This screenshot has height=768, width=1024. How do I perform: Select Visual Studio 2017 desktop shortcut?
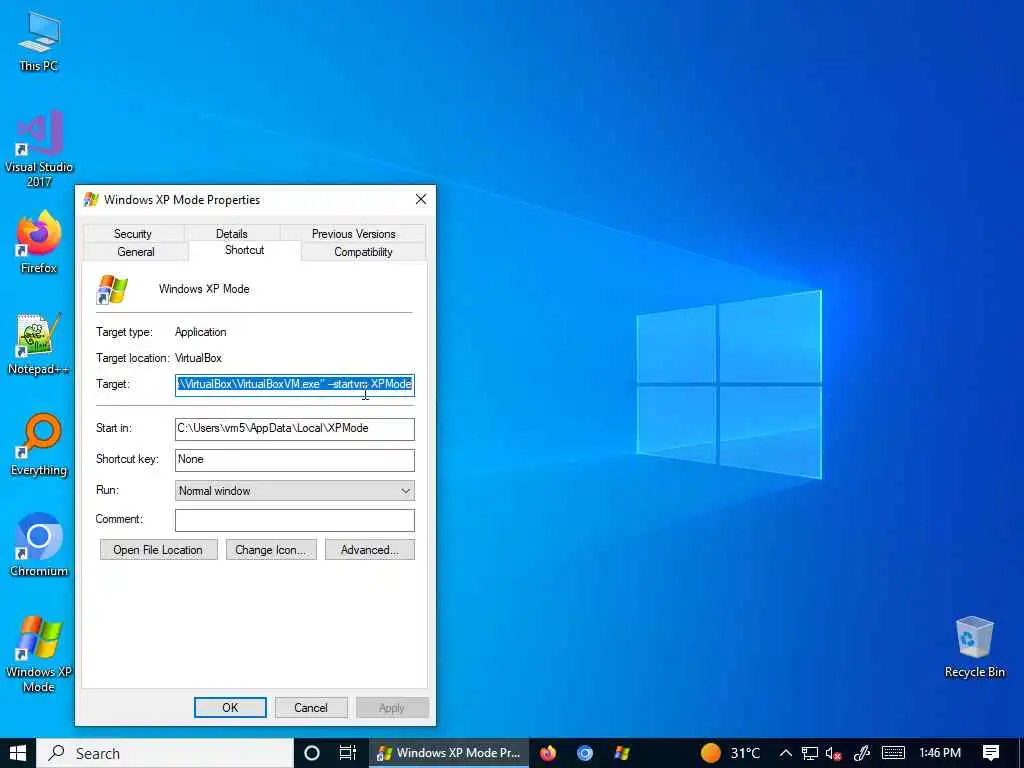(x=39, y=149)
